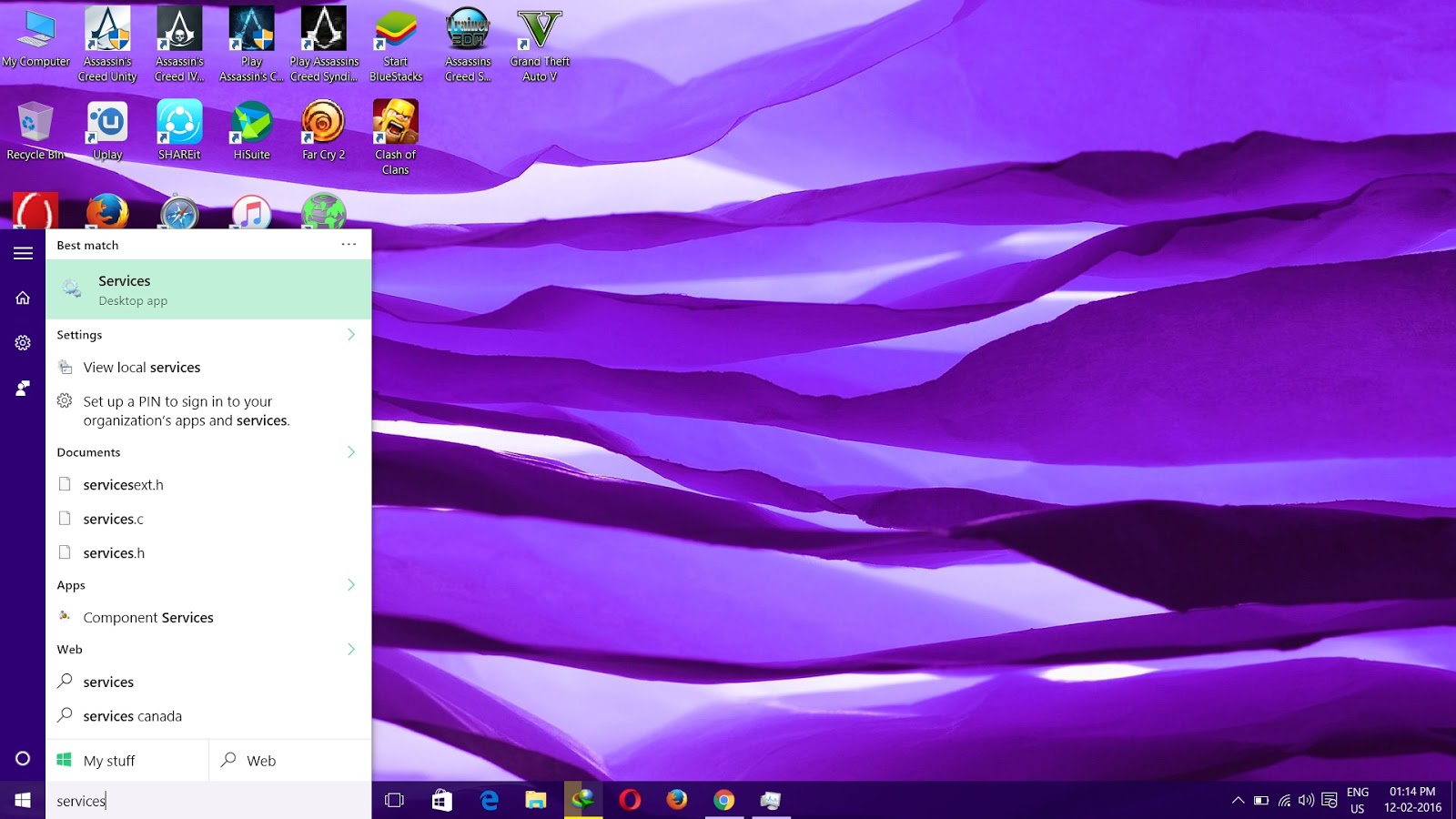This screenshot has height=819, width=1456.
Task: Expand the Web results category
Action: [351, 650]
